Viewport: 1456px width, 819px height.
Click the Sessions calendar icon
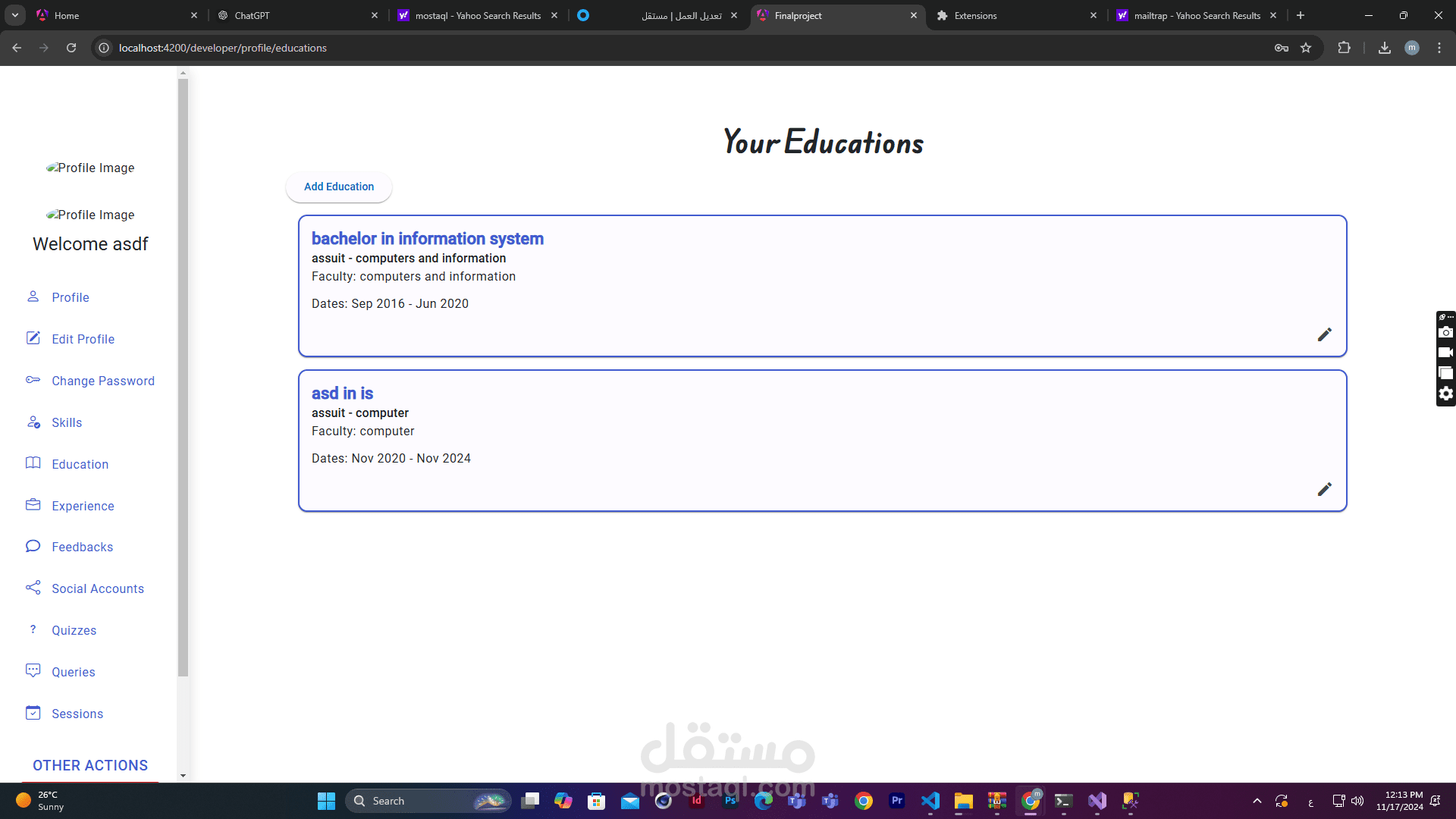[33, 713]
